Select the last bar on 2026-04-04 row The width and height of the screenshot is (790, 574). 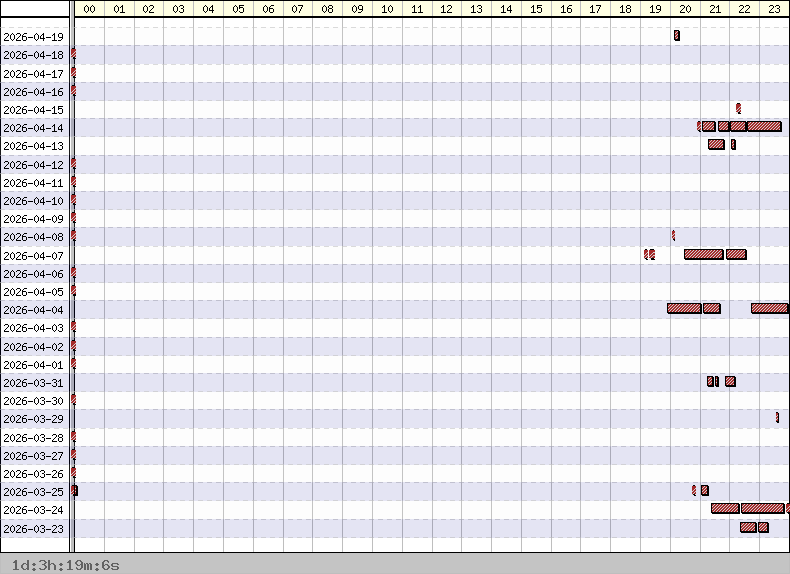pos(769,309)
